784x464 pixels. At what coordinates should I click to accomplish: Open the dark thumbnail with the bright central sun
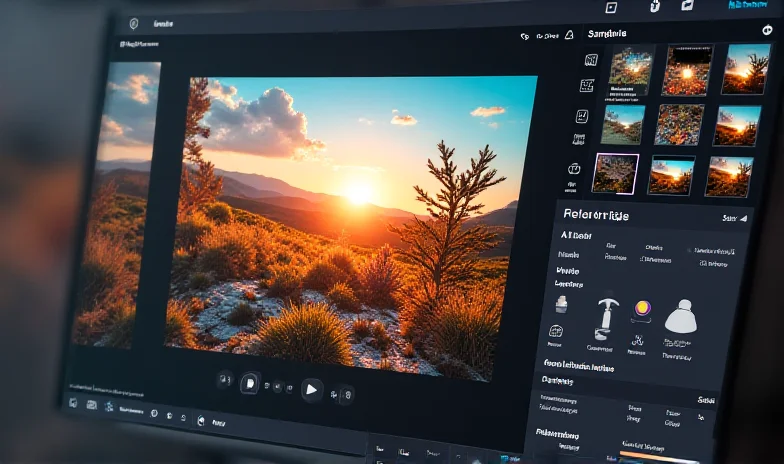688,70
